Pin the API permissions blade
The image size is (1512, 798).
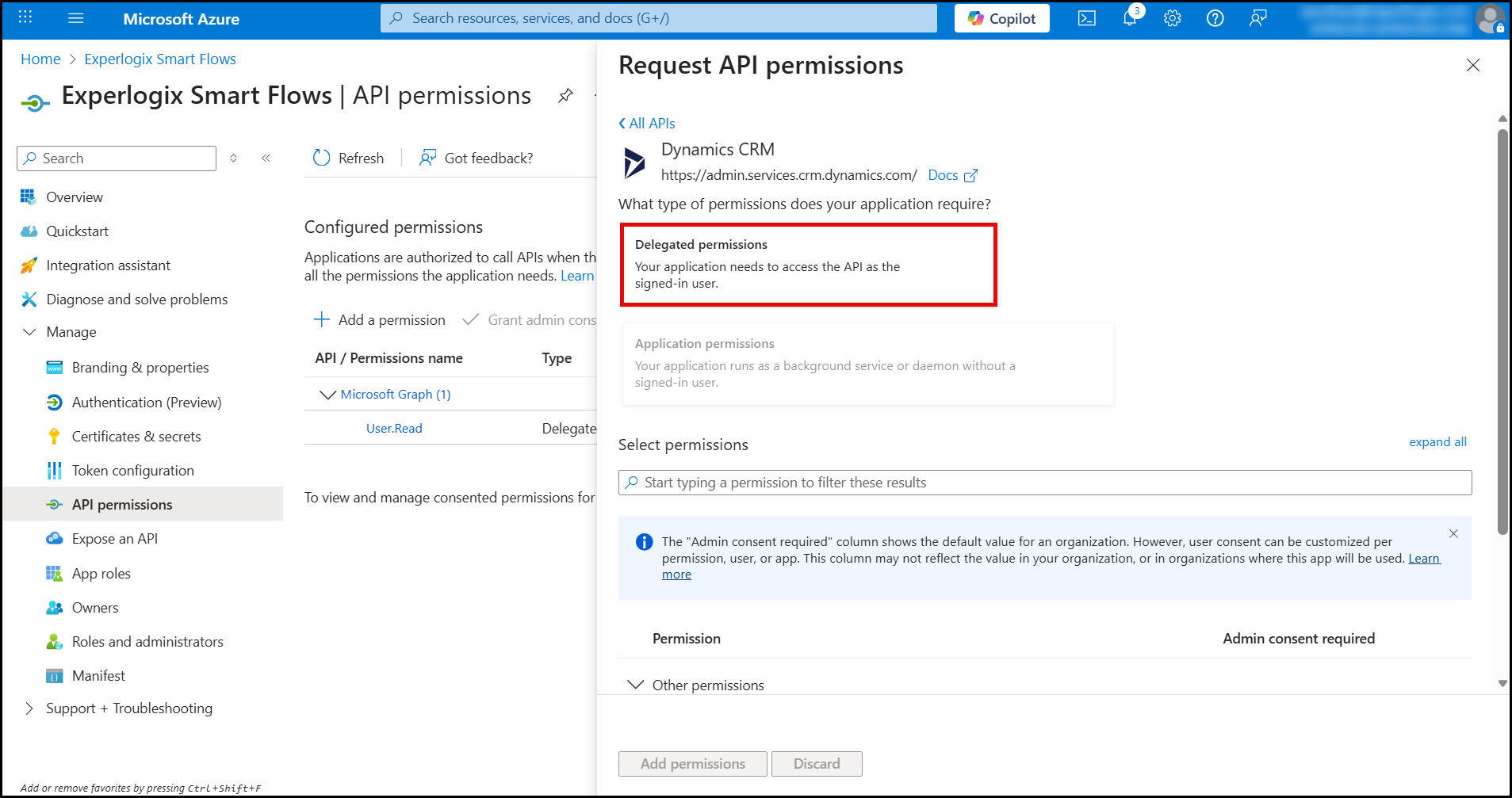(x=565, y=96)
